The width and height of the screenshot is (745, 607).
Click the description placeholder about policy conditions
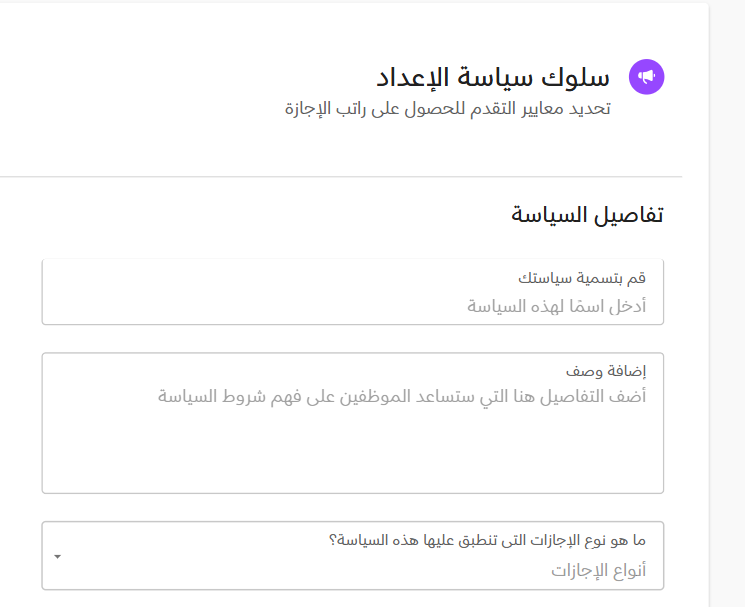(402, 397)
